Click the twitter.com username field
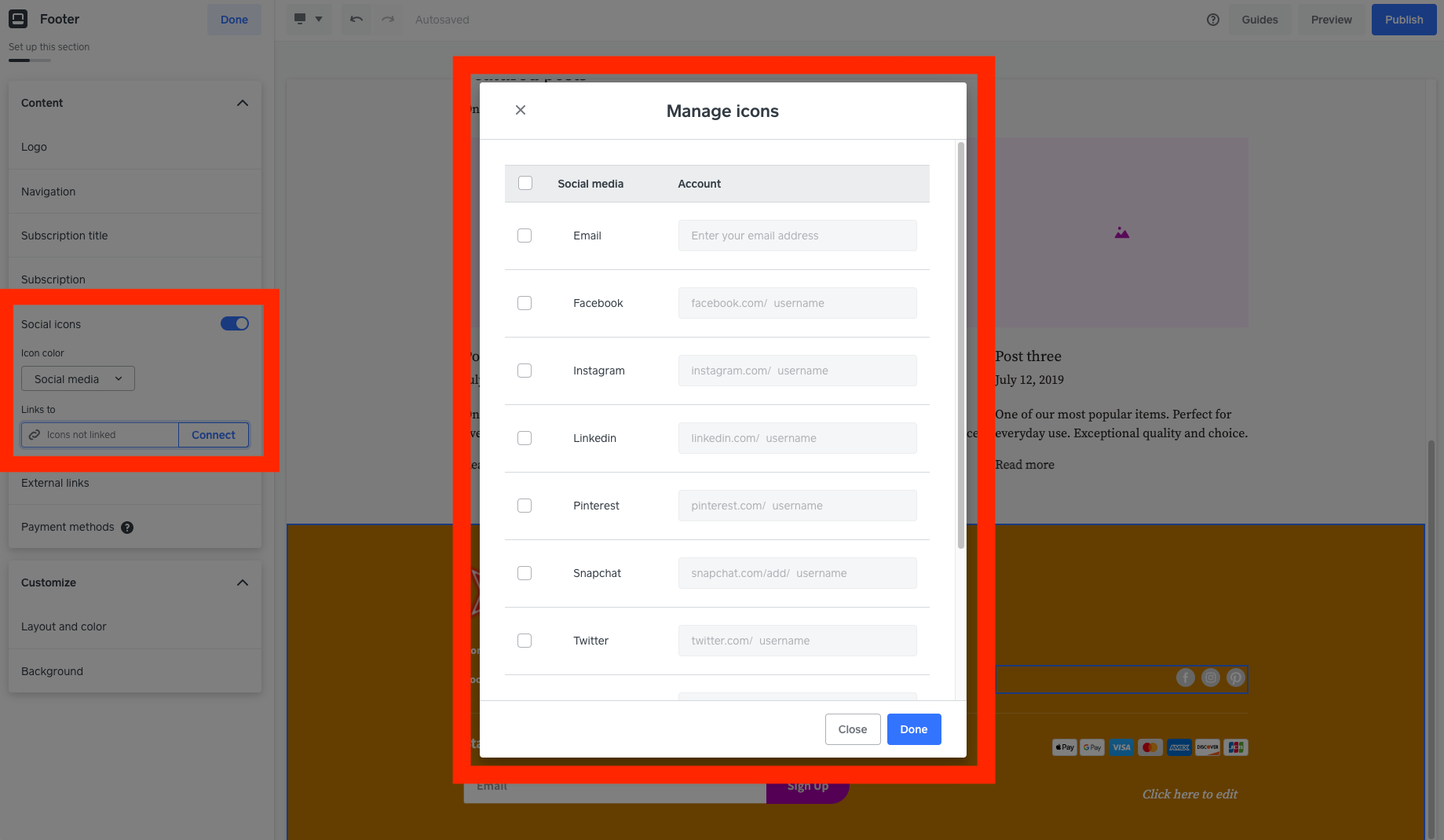 (798, 641)
